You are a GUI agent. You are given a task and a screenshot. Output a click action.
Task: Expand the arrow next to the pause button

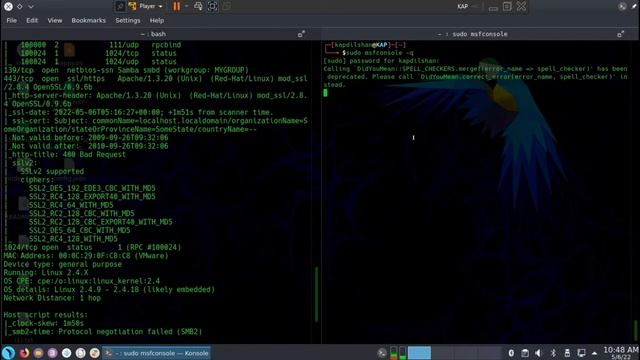point(187,6)
